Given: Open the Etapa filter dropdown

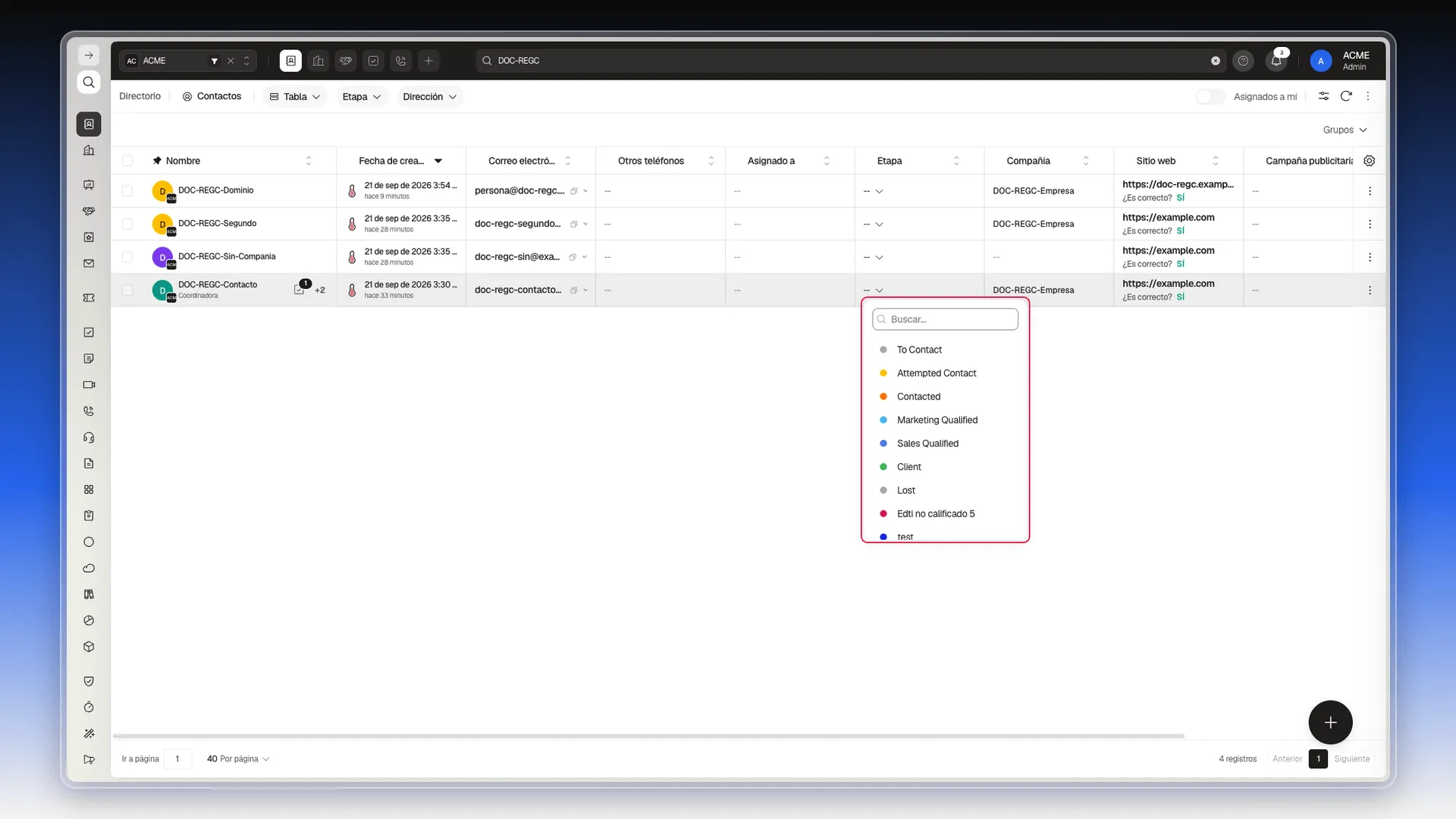Looking at the screenshot, I should (x=361, y=96).
